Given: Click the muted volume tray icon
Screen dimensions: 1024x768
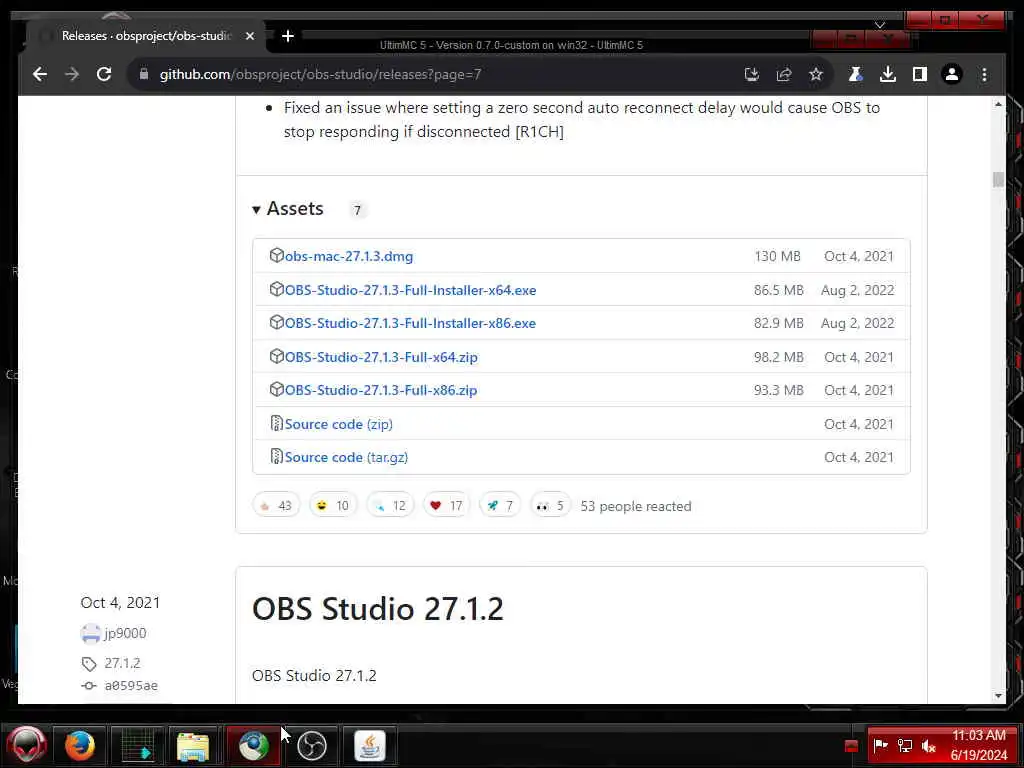Looking at the screenshot, I should 929,746.
